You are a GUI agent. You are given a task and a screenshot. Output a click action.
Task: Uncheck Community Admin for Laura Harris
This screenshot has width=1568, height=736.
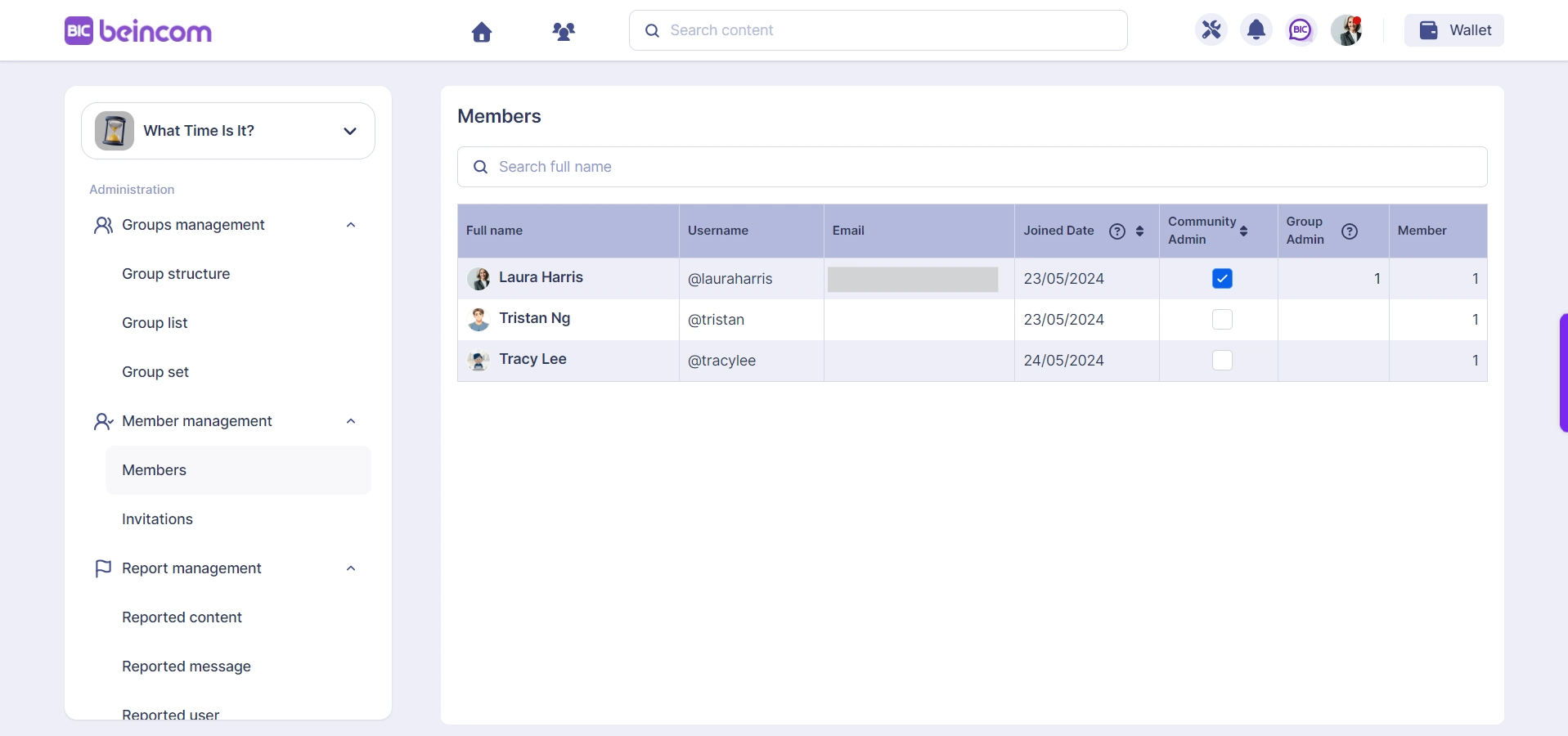[1222, 279]
